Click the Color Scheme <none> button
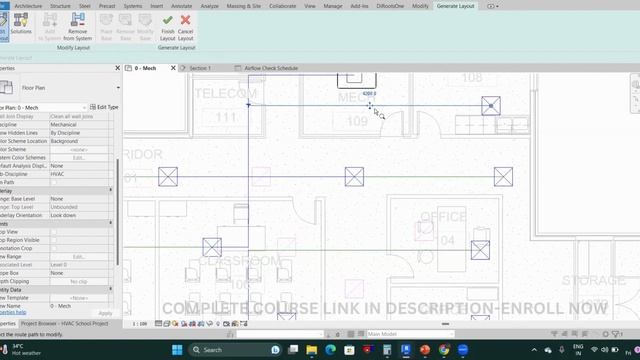Screen dimensions: 640x360 78,149
